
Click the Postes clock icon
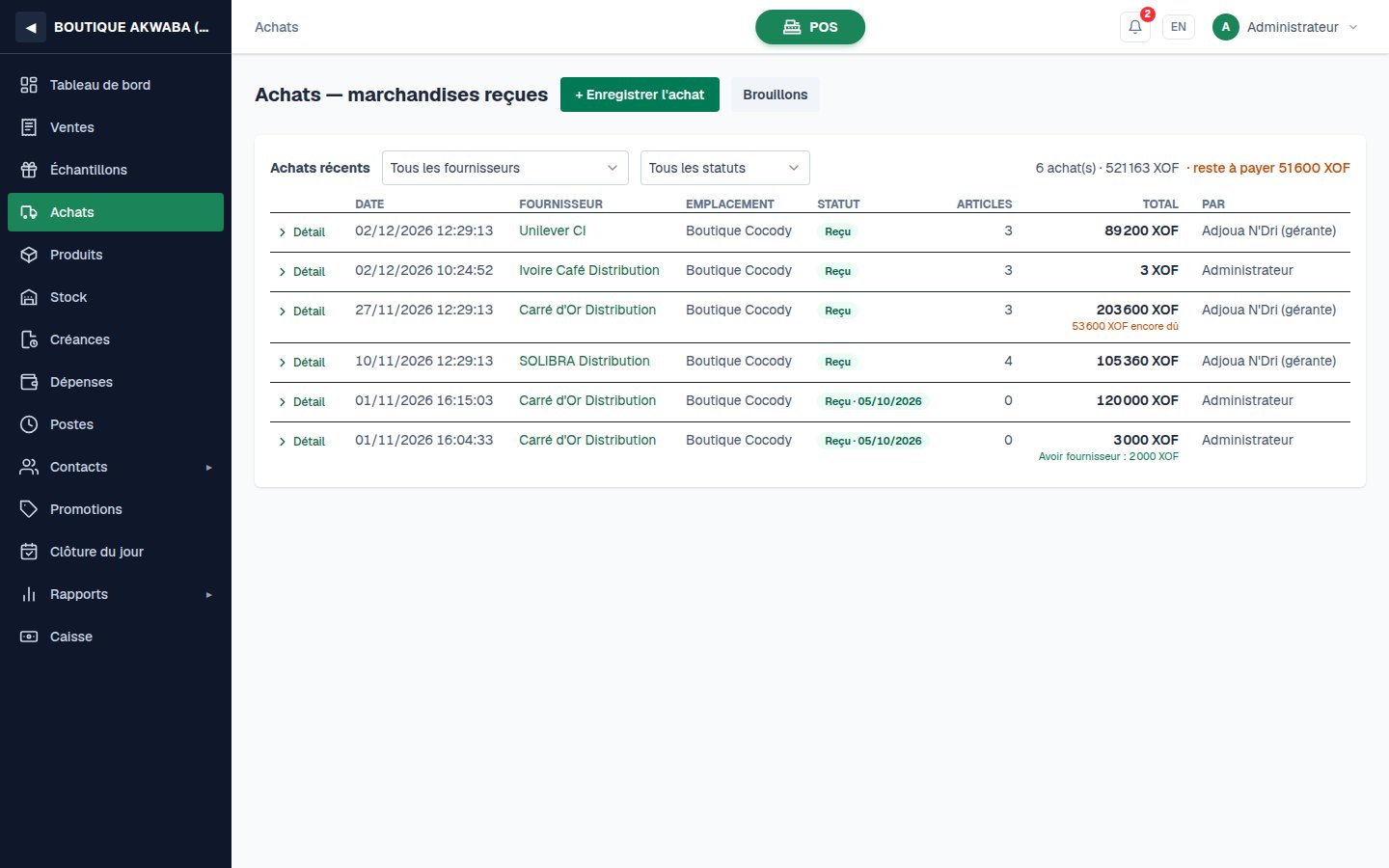[x=29, y=424]
